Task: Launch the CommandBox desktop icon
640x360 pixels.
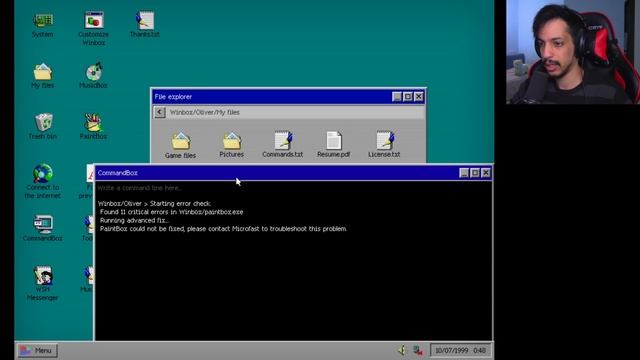Action: [x=42, y=228]
